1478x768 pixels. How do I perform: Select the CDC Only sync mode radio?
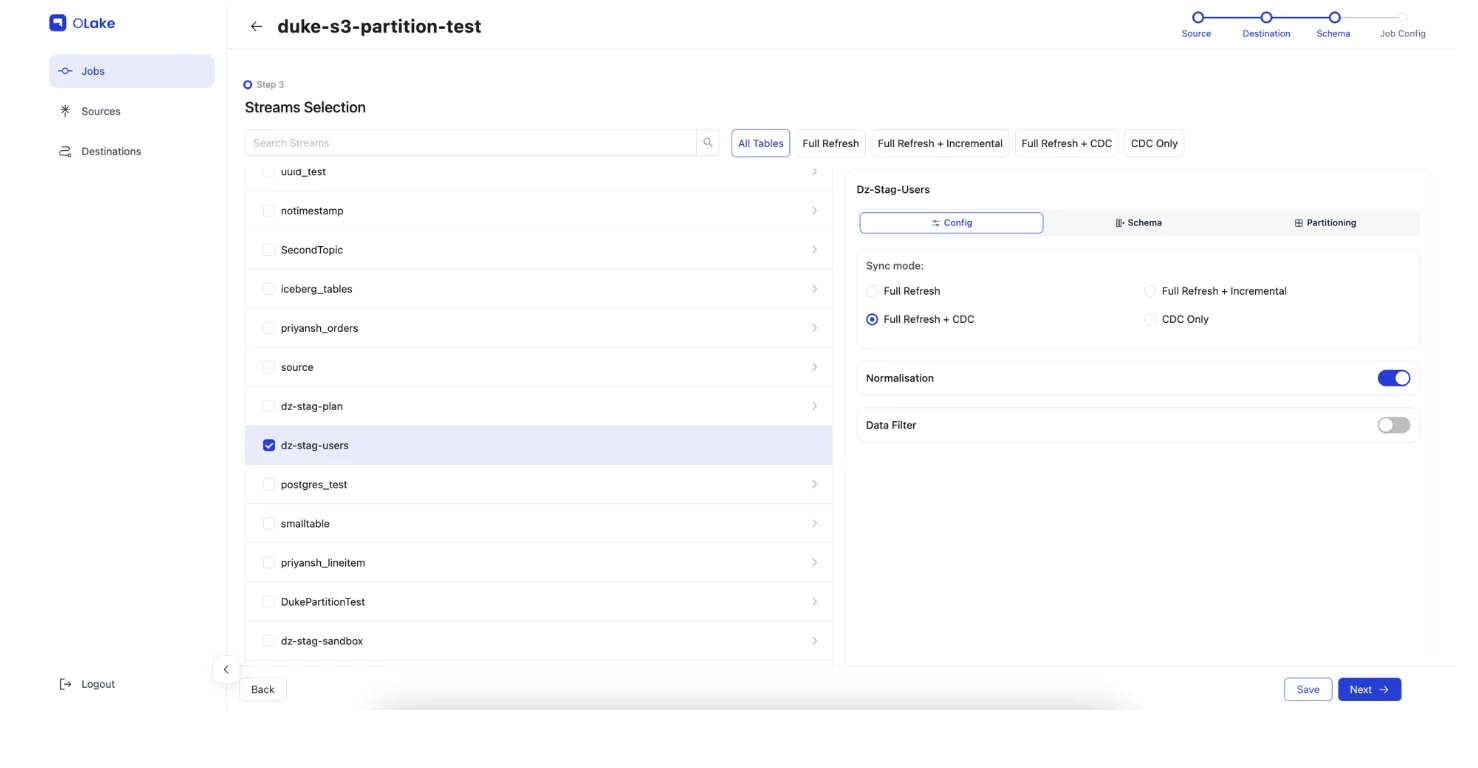pyautogui.click(x=1150, y=319)
